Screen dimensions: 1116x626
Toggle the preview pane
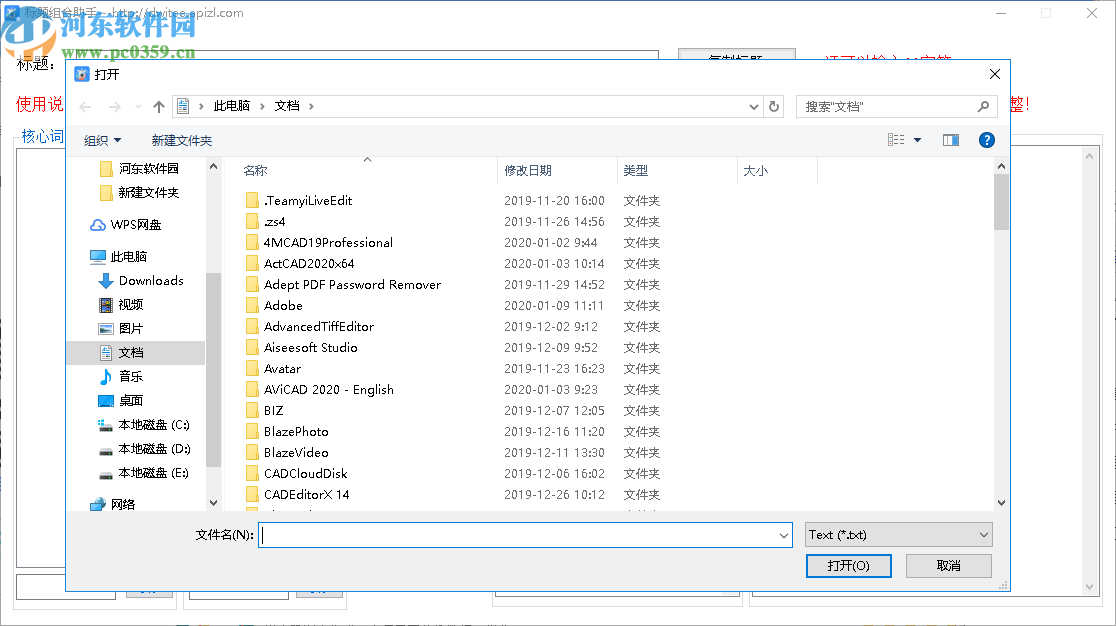[x=950, y=139]
